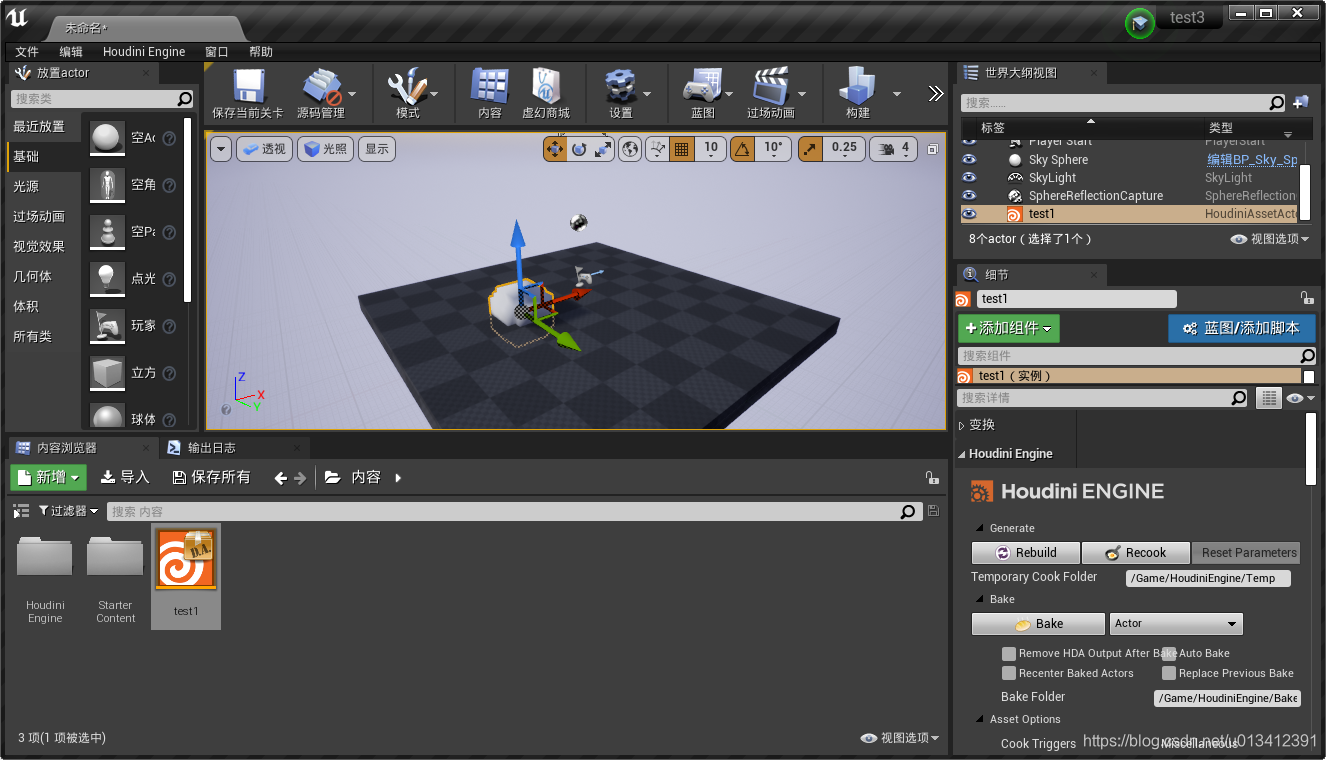
Task: Click the Houdini Recook button
Action: tap(1136, 553)
